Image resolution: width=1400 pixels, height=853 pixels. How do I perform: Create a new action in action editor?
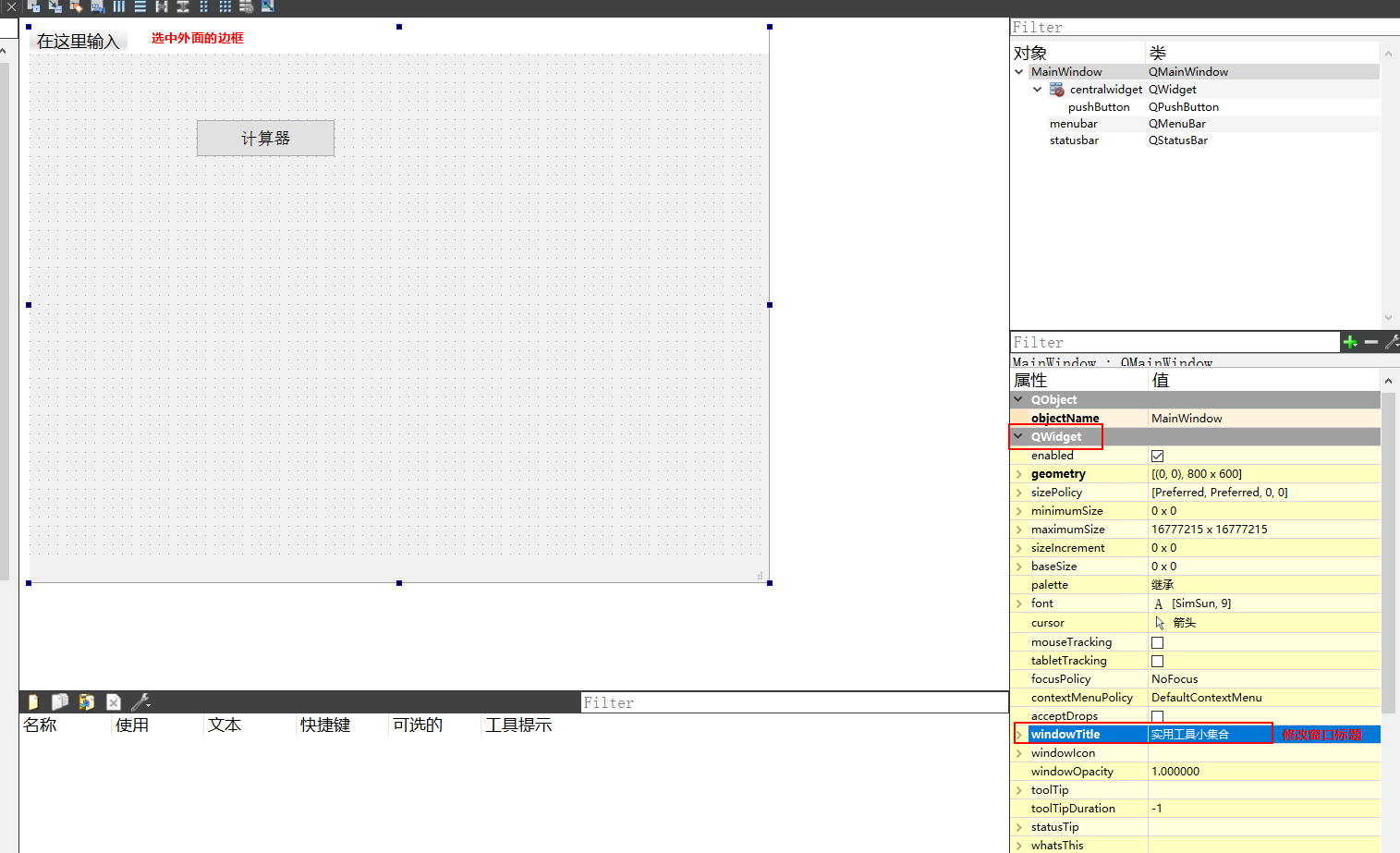33,702
